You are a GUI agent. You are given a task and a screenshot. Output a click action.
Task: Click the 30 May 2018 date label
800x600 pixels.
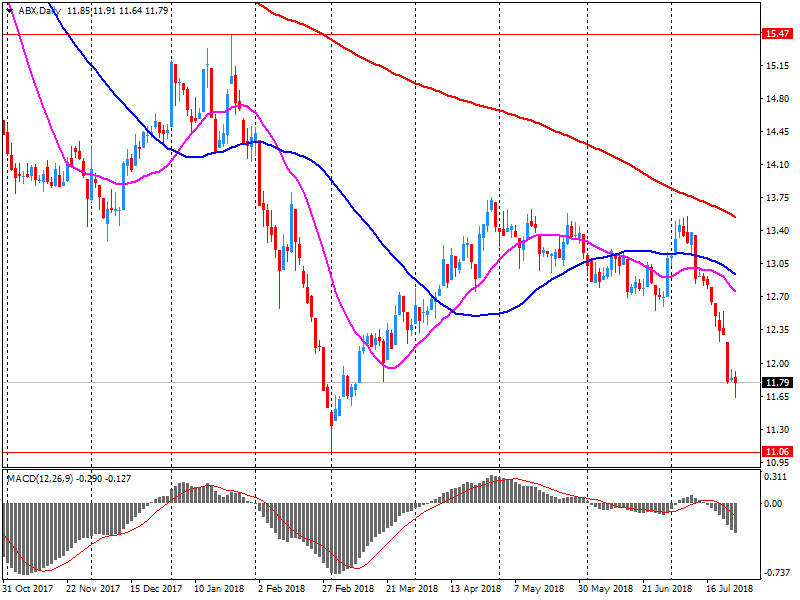click(606, 588)
